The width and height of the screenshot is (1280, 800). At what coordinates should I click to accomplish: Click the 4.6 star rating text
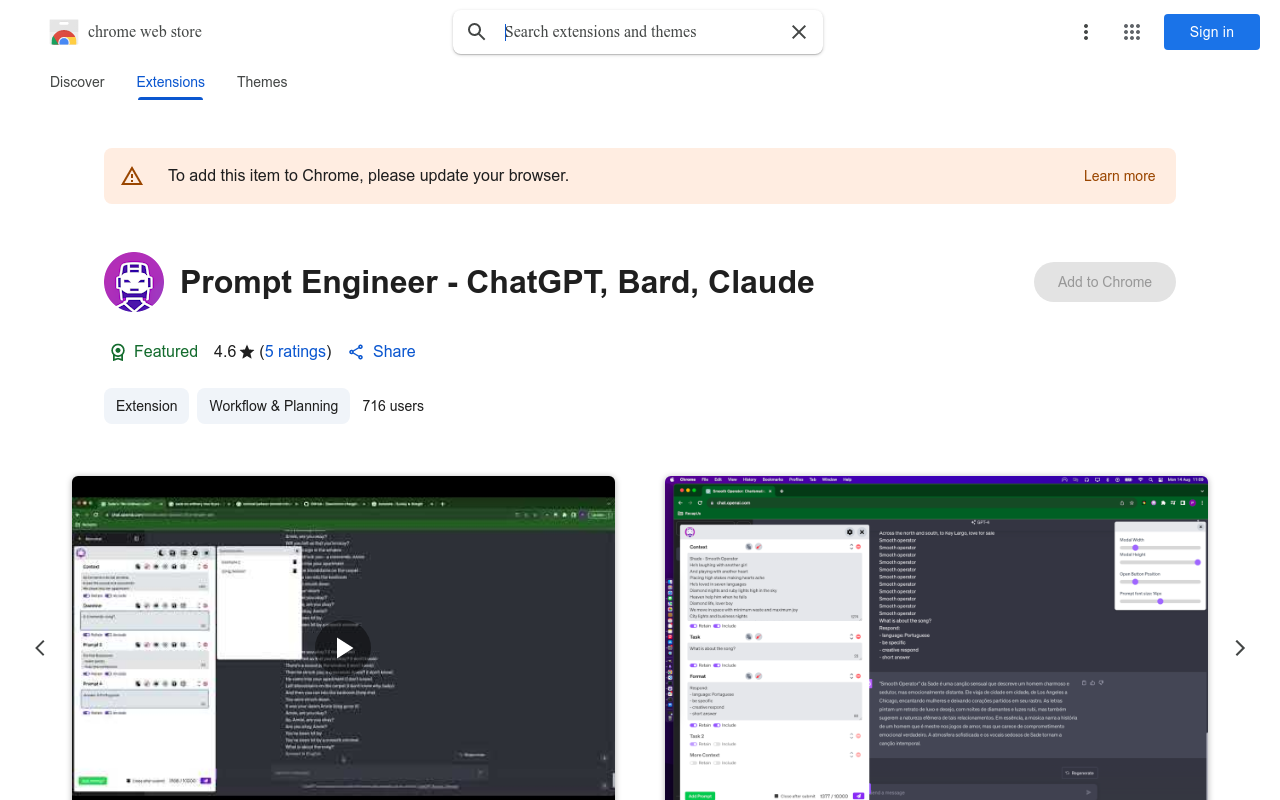click(x=234, y=352)
